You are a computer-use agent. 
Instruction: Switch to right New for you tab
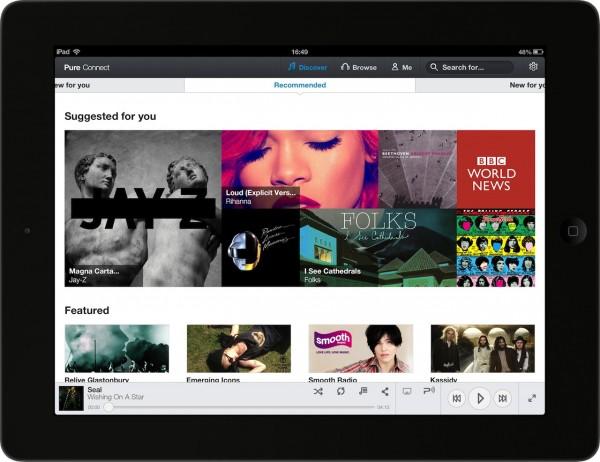click(480, 85)
